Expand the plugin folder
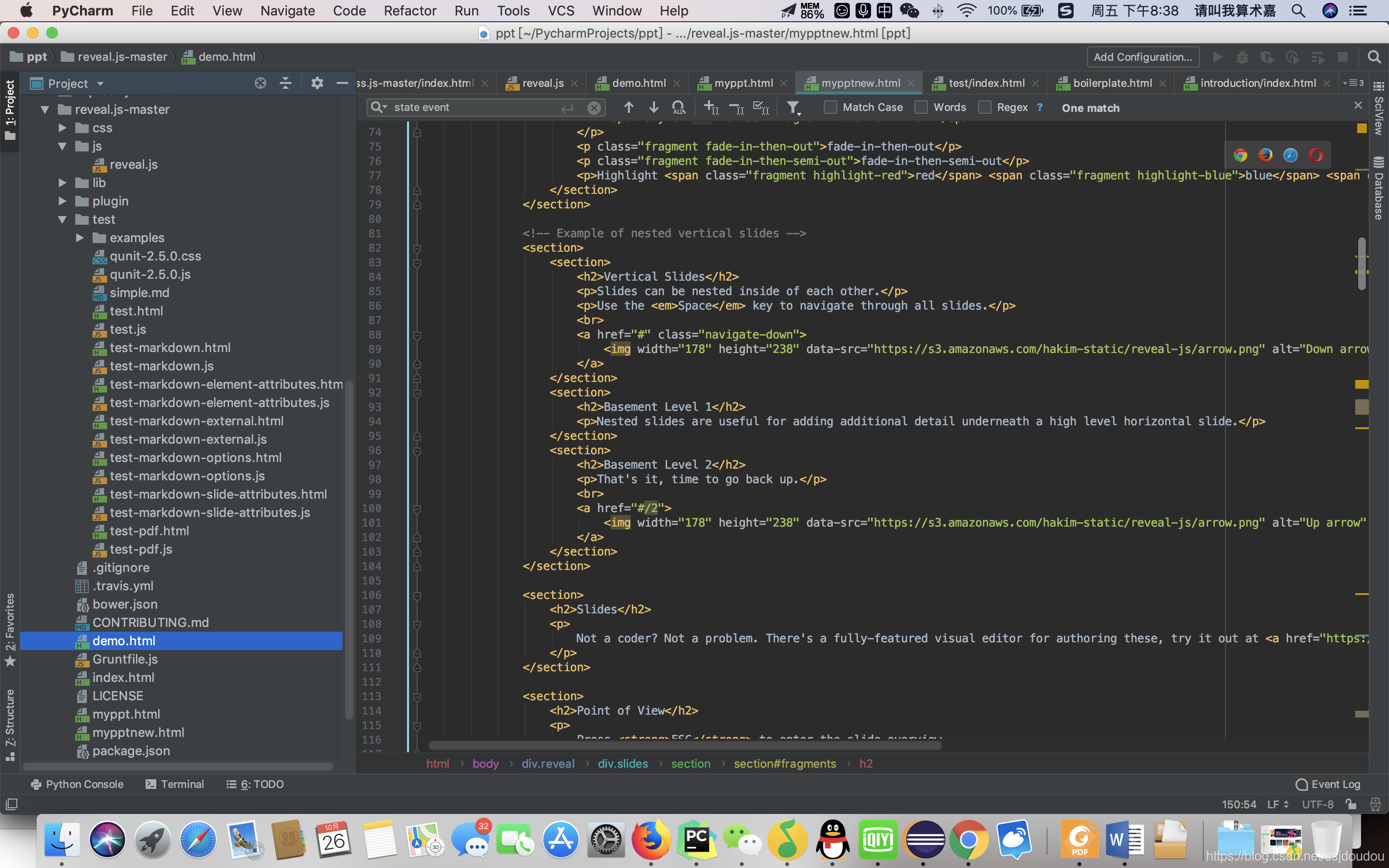Screen dimensions: 1389x868 [x=62, y=201]
